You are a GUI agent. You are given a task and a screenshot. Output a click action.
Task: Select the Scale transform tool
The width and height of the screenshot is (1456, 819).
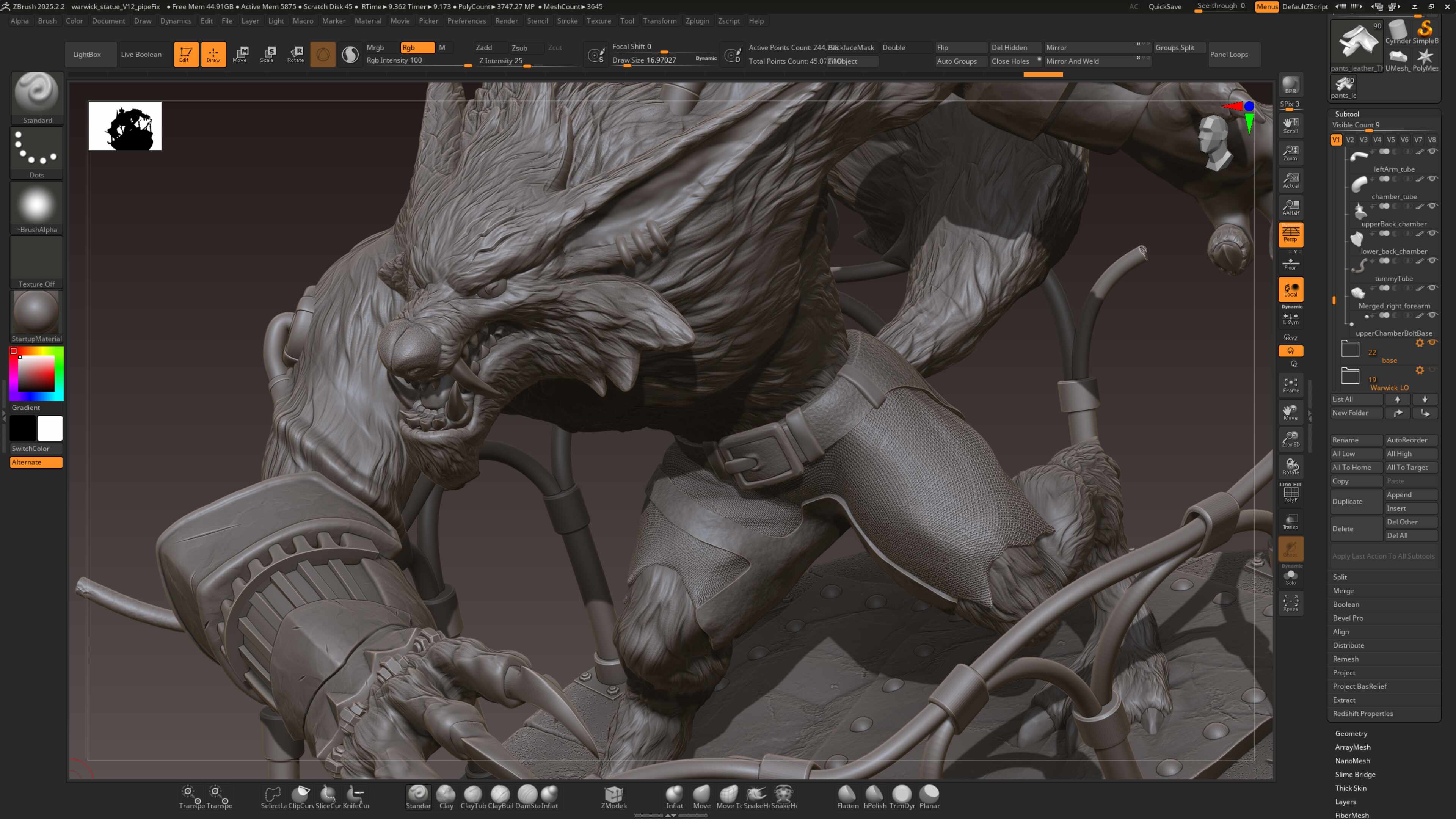[x=267, y=54]
